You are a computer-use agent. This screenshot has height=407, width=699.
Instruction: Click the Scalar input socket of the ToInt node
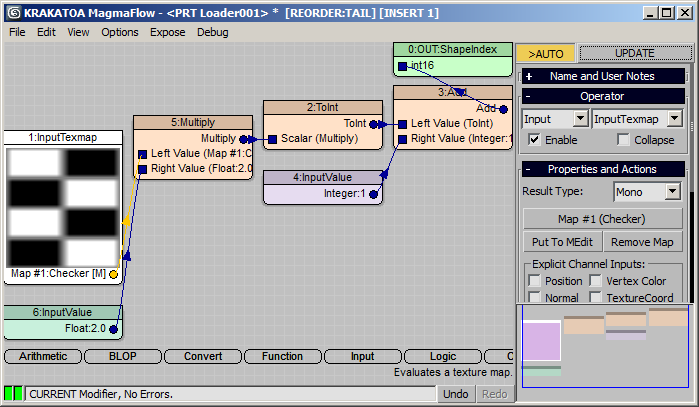pyautogui.click(x=272, y=139)
